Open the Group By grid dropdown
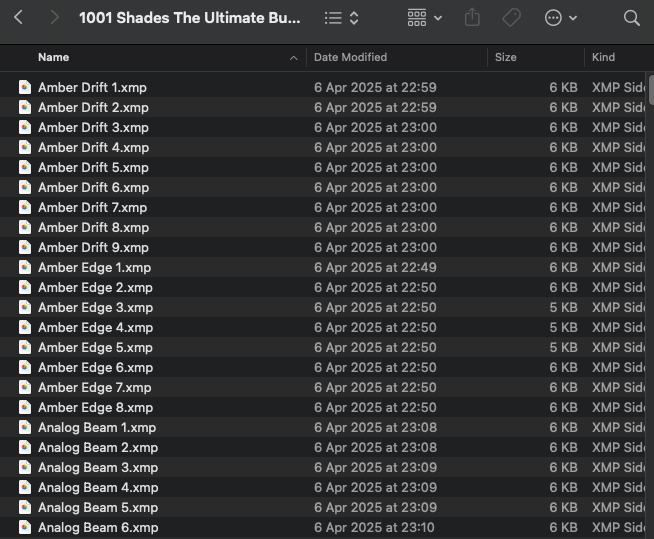 pyautogui.click(x=425, y=18)
